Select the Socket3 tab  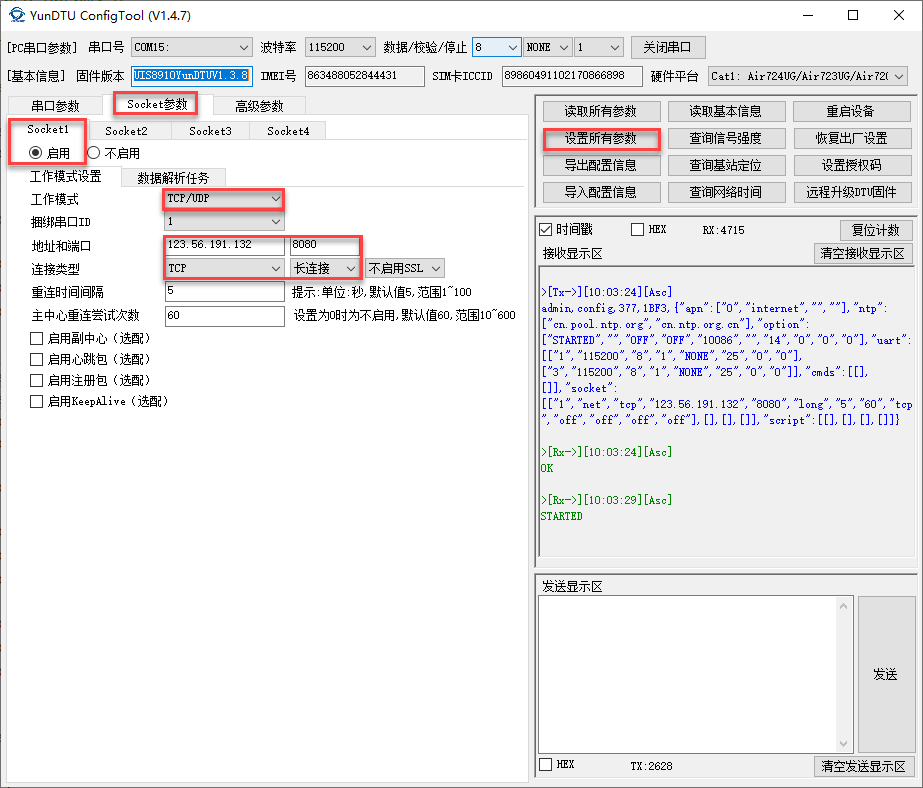[x=210, y=131]
